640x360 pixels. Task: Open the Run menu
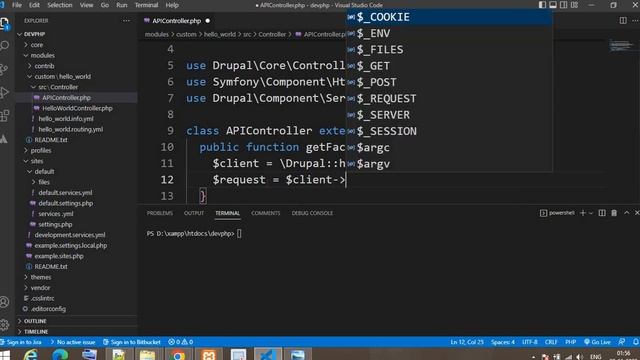[122, 5]
